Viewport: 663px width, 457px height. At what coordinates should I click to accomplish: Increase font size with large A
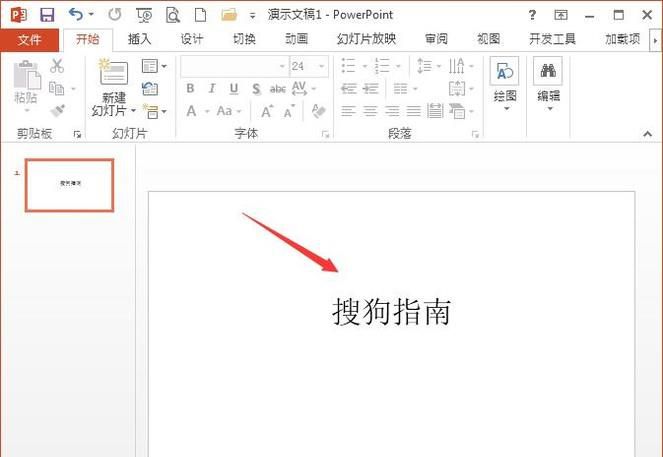[266, 112]
